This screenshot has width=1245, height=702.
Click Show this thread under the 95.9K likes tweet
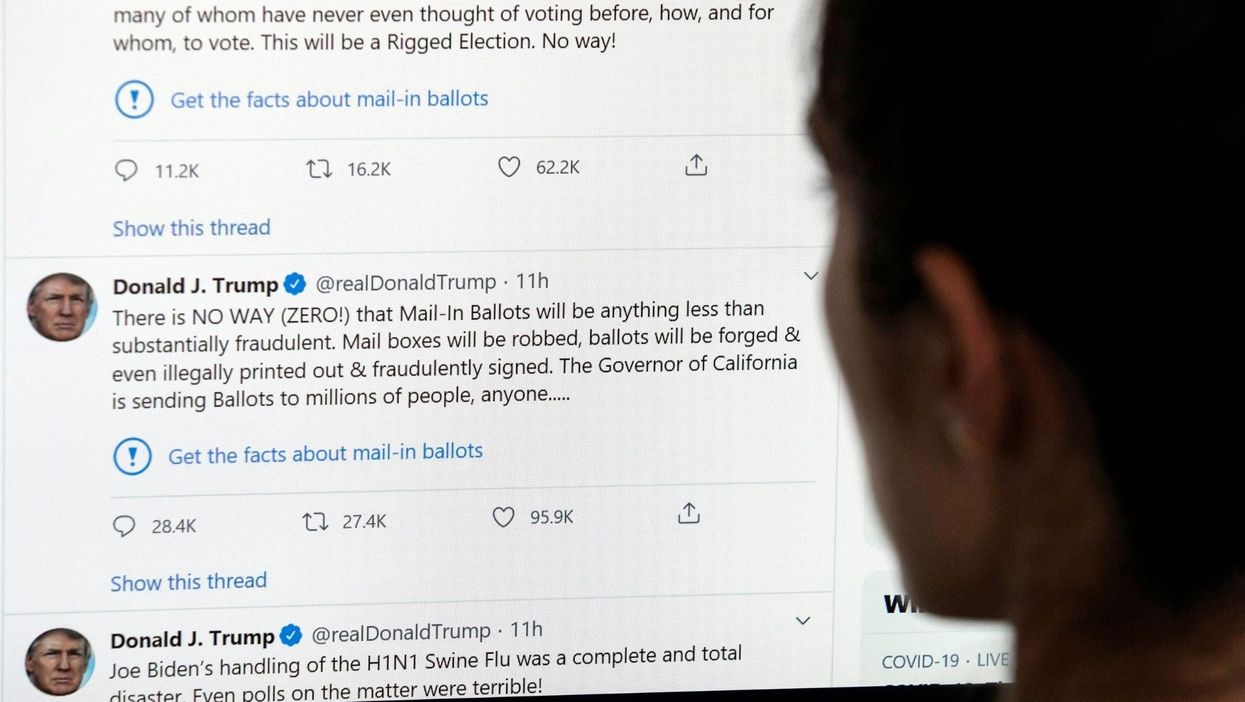188,582
